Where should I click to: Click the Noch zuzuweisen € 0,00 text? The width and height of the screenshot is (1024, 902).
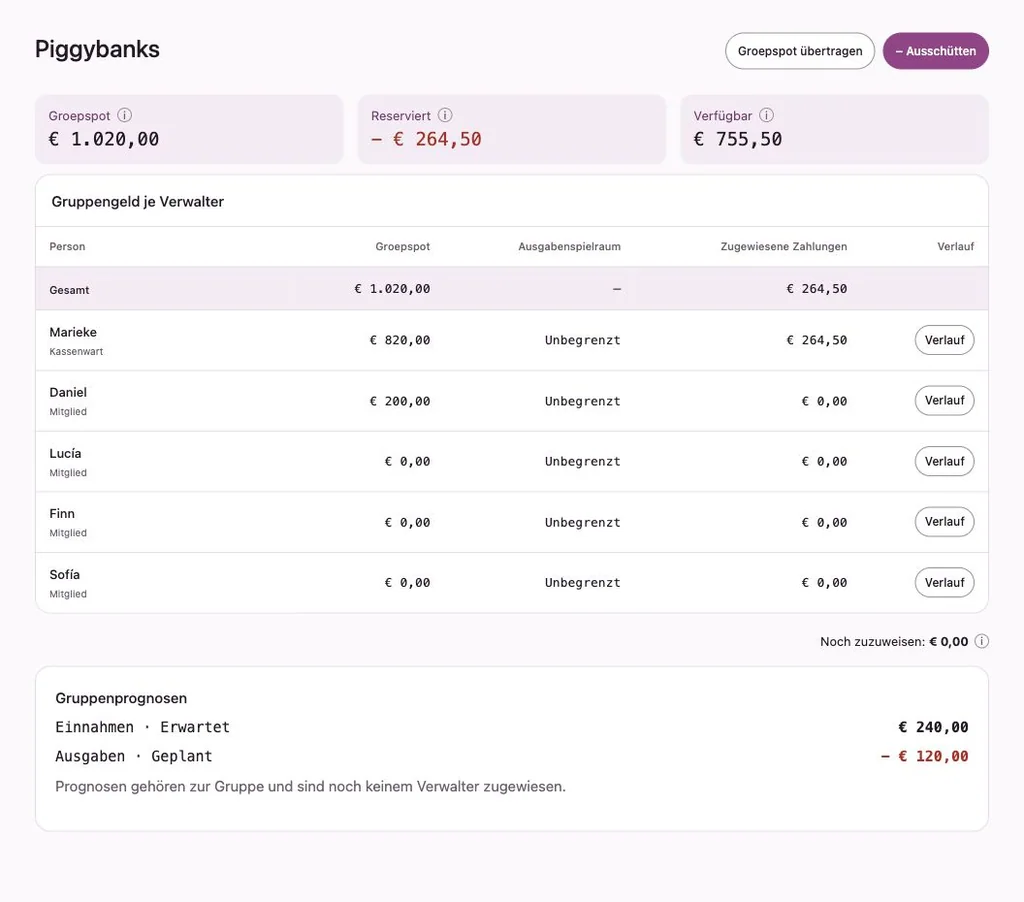(x=894, y=642)
